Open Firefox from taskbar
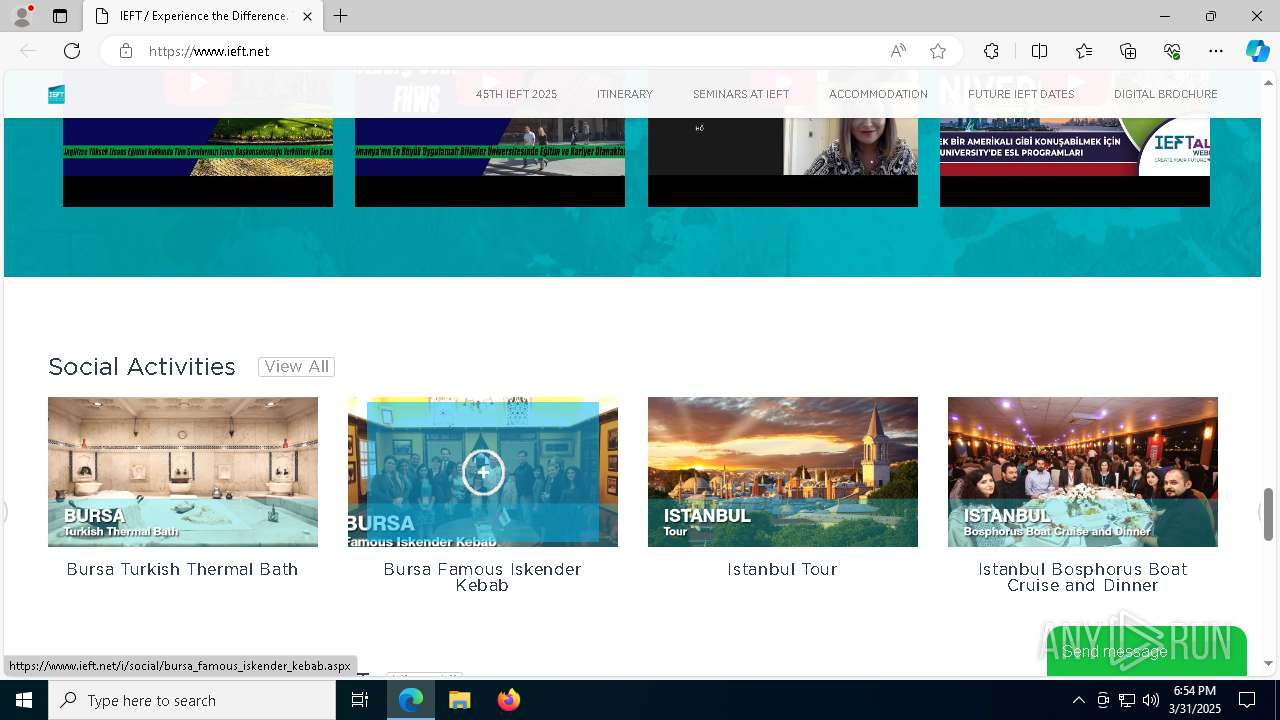The height and width of the screenshot is (720, 1280). [508, 700]
